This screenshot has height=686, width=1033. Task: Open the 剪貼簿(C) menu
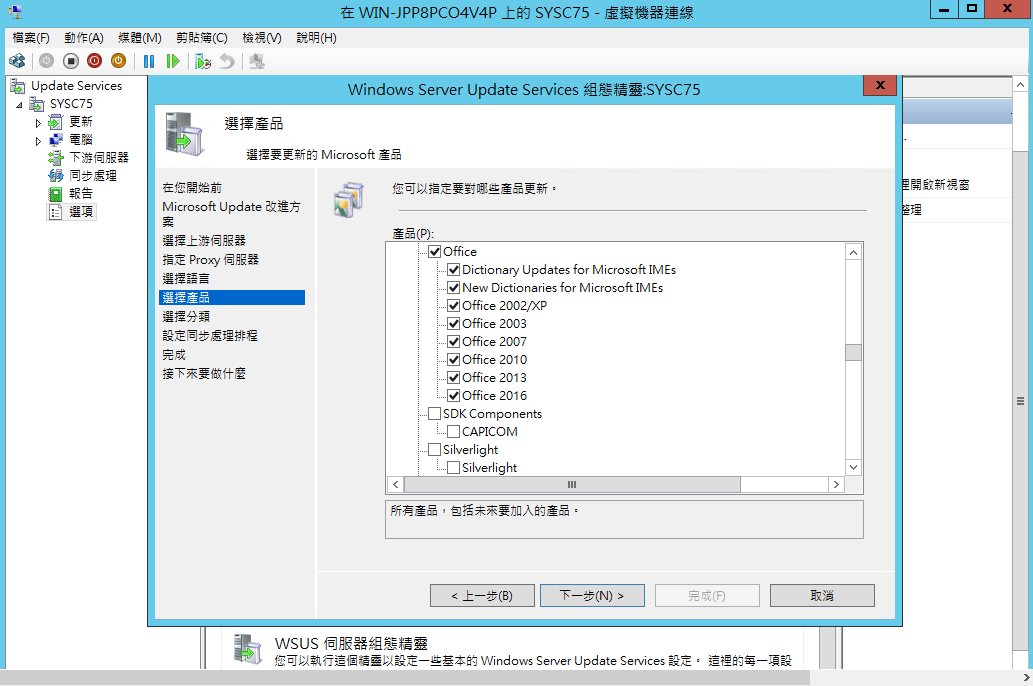pos(202,38)
